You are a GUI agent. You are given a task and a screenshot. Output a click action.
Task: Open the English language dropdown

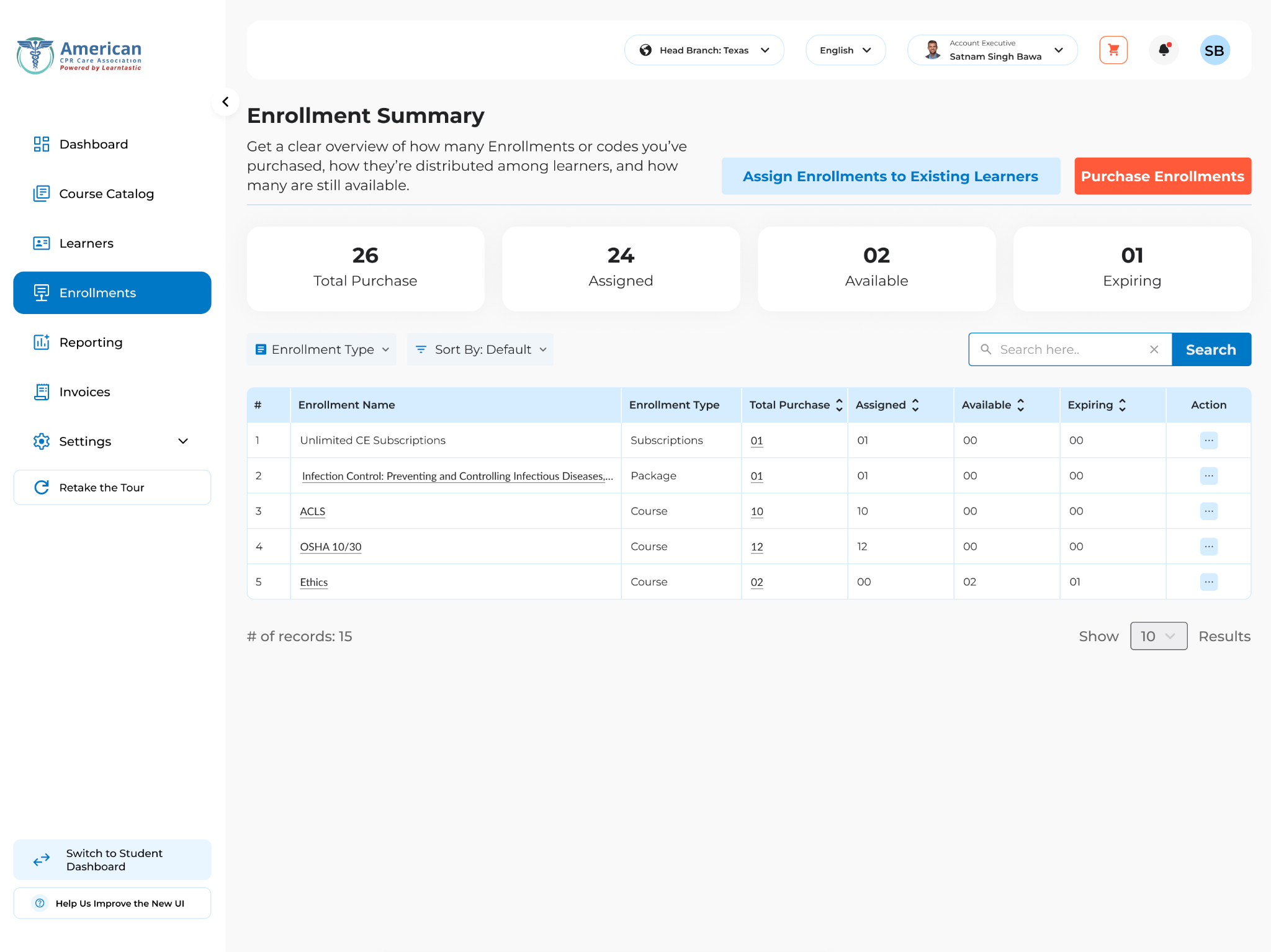(845, 50)
